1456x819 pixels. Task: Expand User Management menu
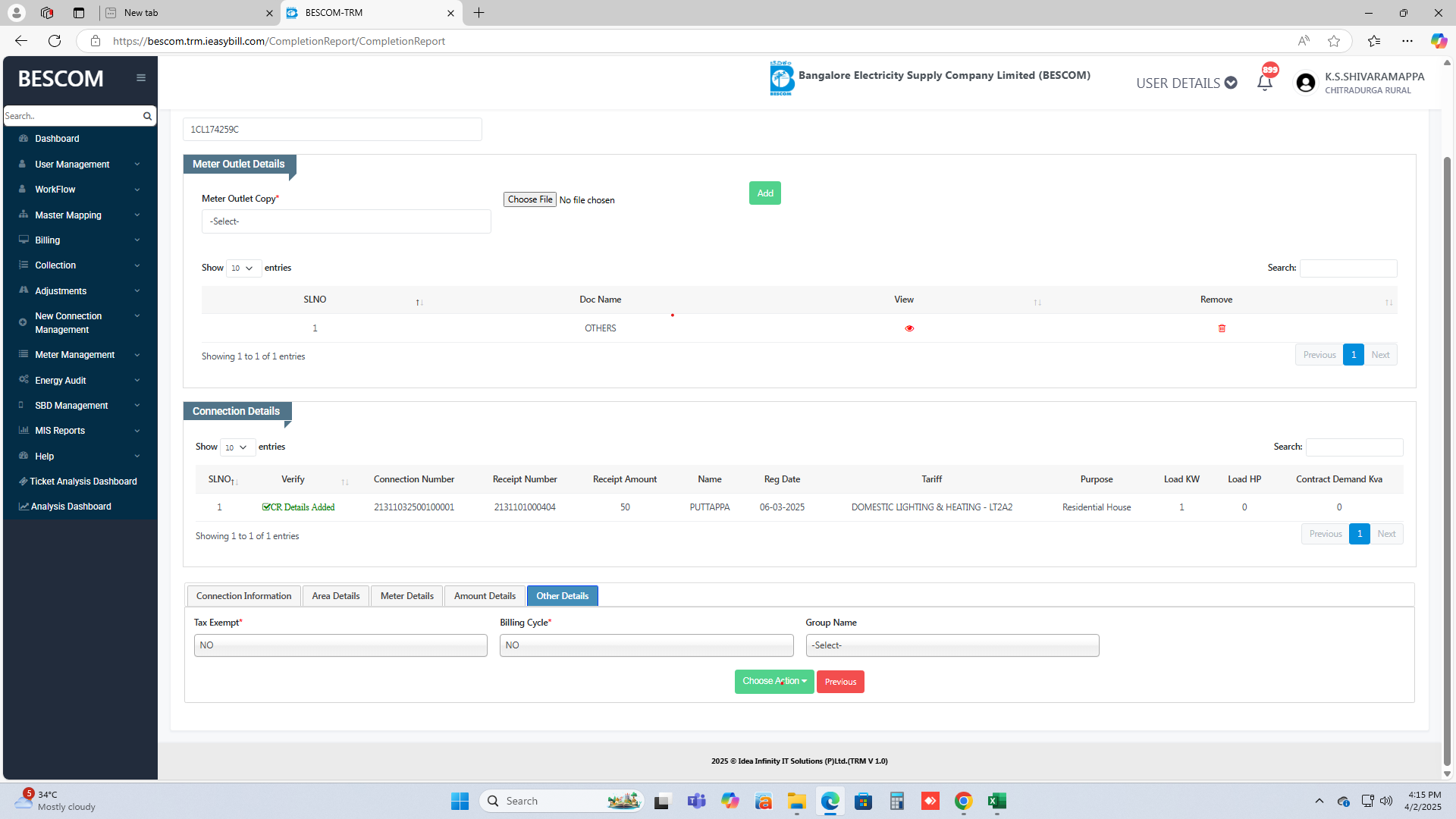pos(79,164)
